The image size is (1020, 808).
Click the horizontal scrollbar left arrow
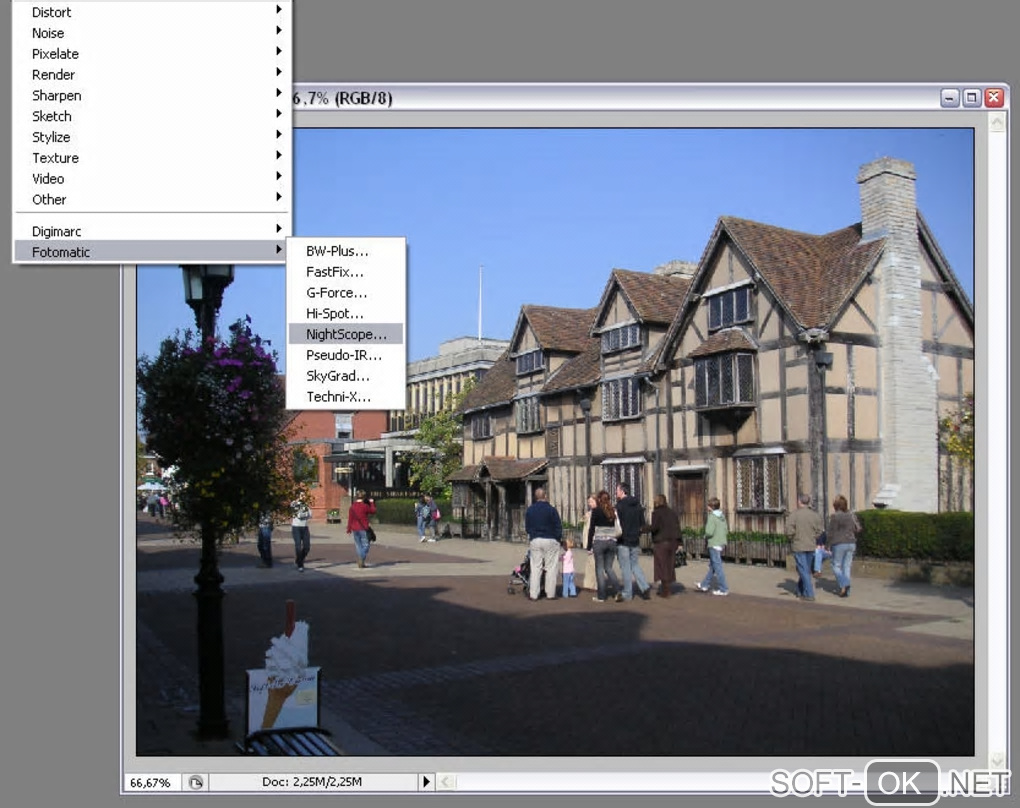click(x=446, y=781)
